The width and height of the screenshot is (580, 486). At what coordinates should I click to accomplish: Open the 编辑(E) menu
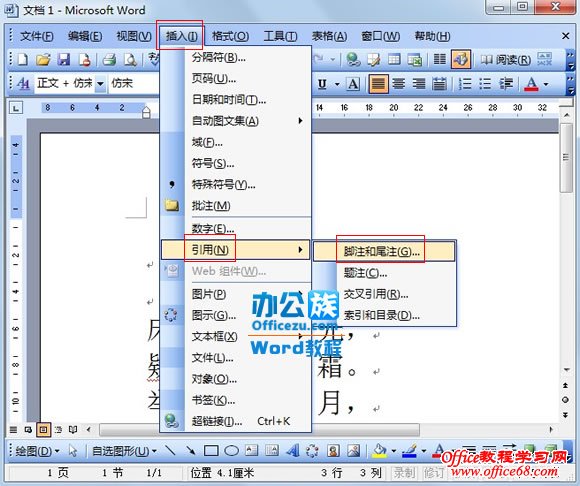pos(85,36)
